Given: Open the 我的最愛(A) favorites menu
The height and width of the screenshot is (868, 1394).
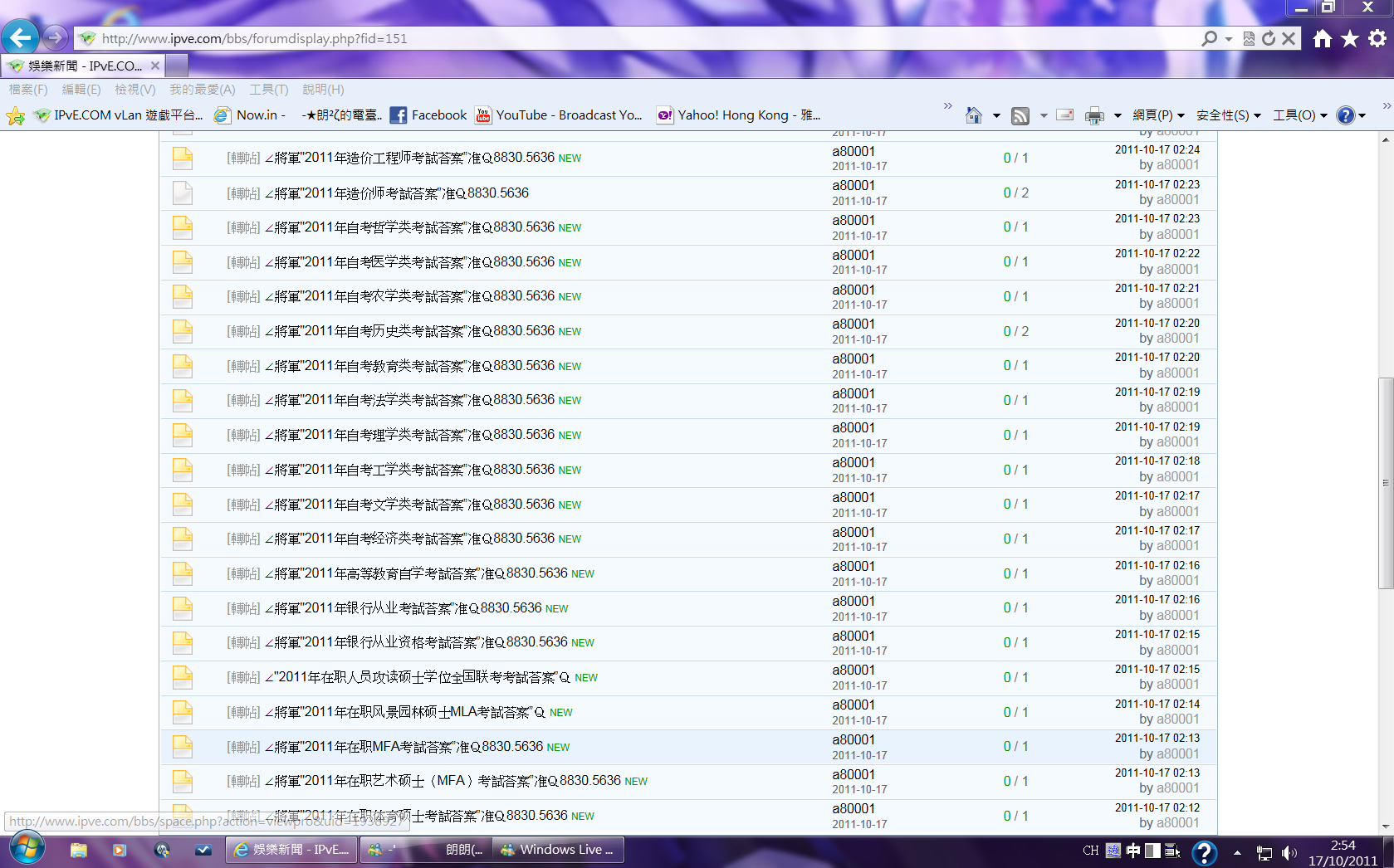Looking at the screenshot, I should pyautogui.click(x=202, y=90).
